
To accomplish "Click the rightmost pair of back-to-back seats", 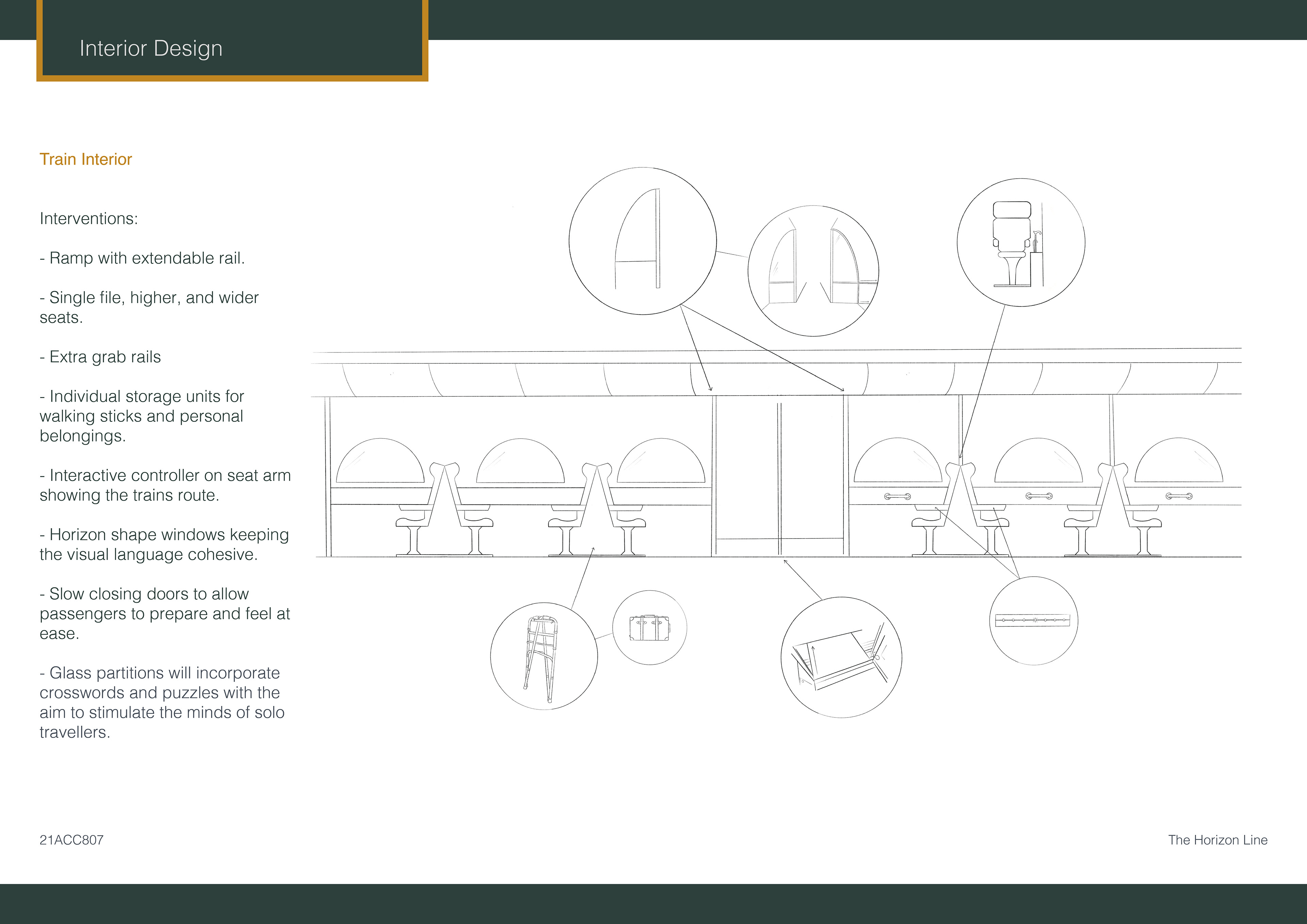I will [x=1113, y=509].
